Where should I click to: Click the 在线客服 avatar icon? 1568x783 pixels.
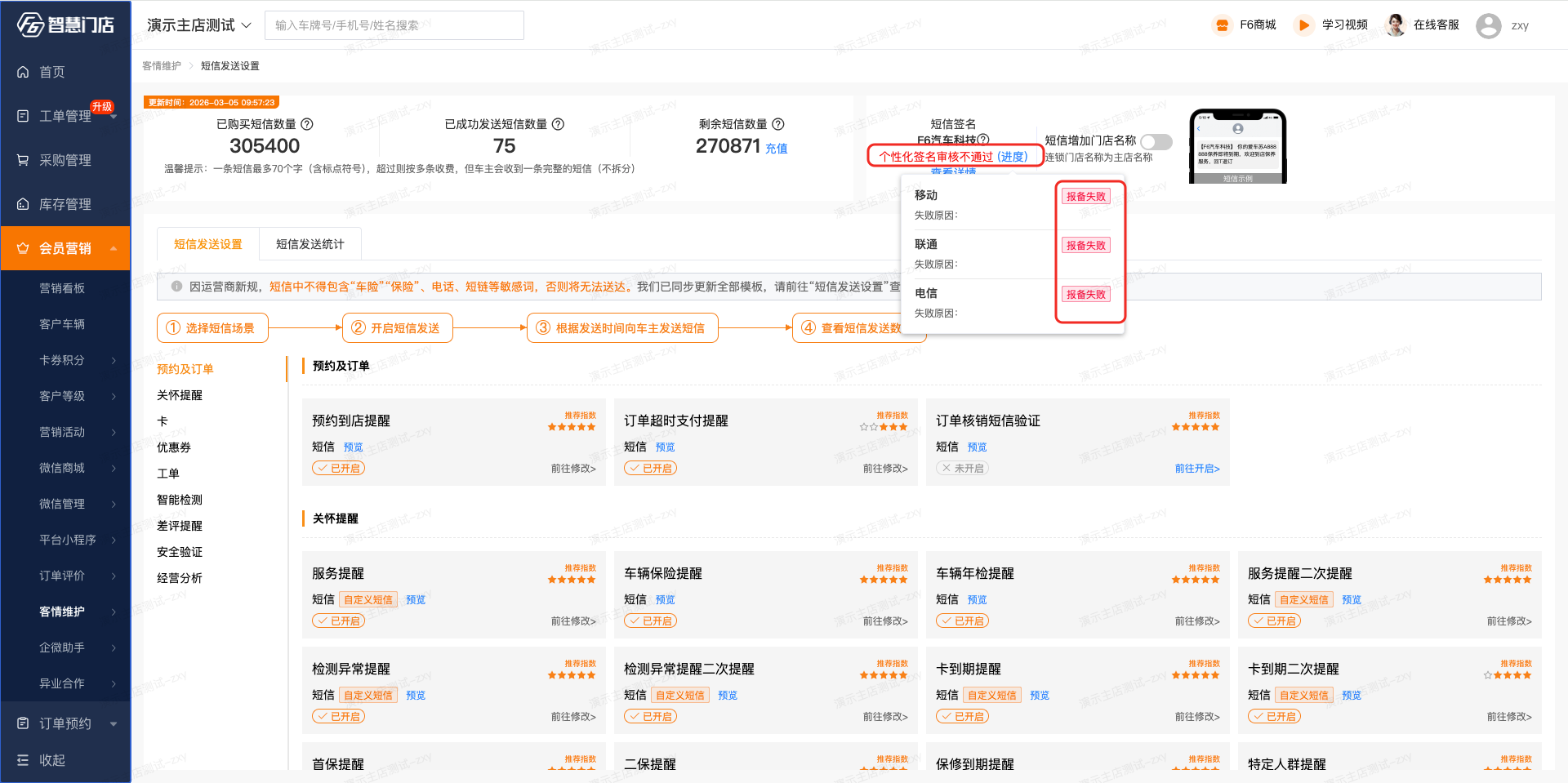pyautogui.click(x=1396, y=25)
